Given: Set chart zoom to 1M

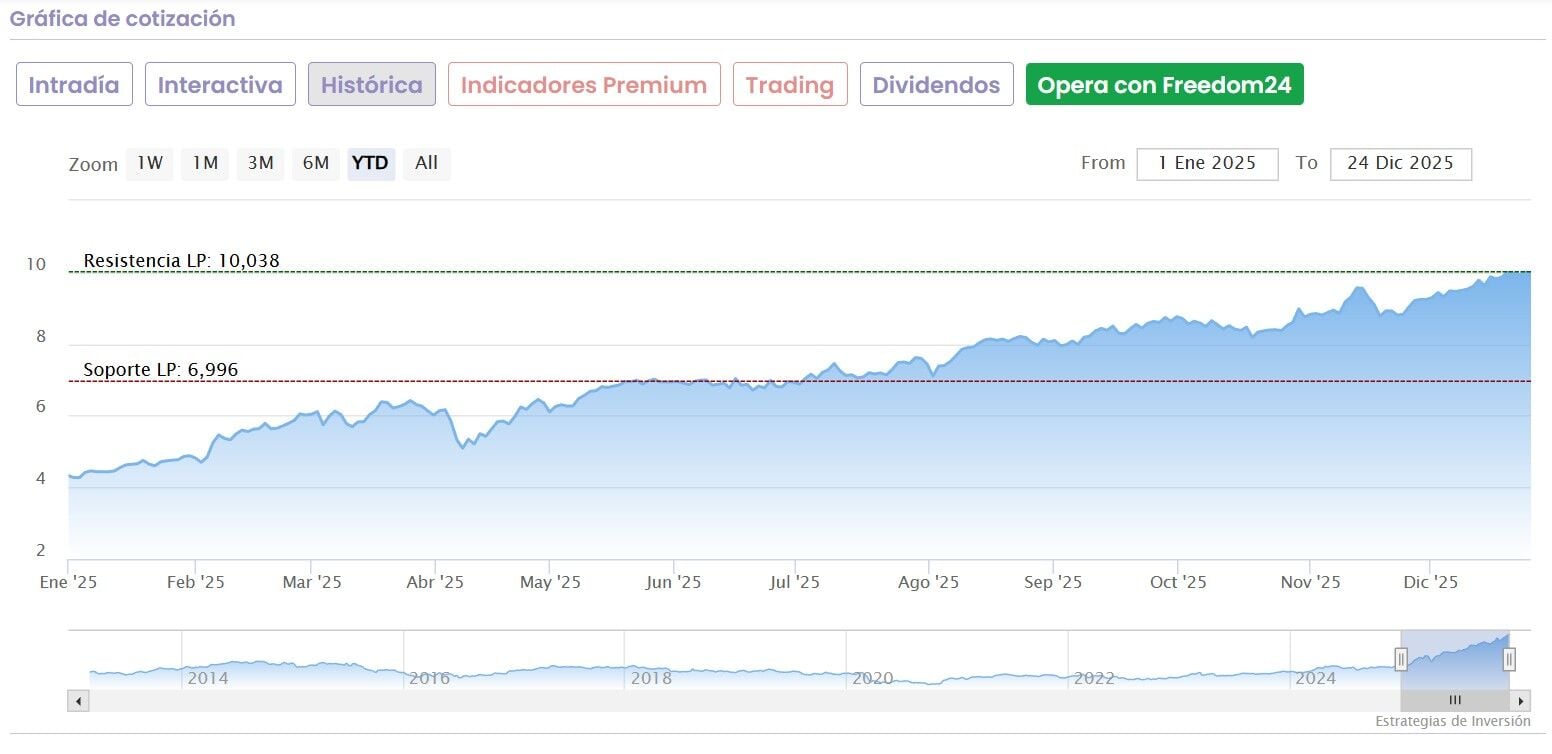Looking at the screenshot, I should click(x=205, y=163).
